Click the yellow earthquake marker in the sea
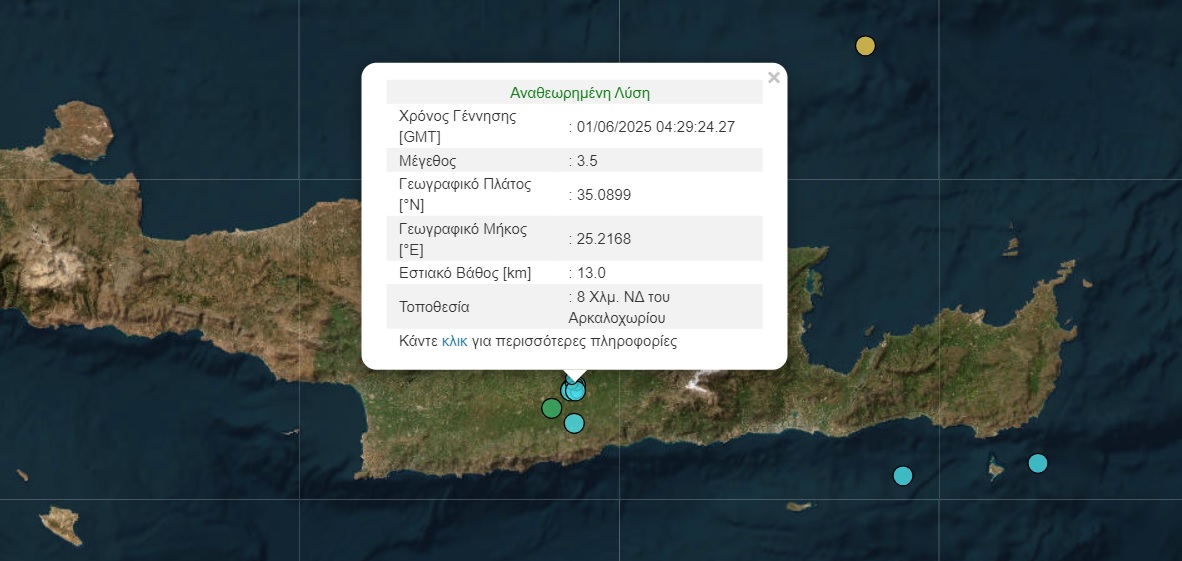This screenshot has height=561, width=1182. [x=865, y=46]
